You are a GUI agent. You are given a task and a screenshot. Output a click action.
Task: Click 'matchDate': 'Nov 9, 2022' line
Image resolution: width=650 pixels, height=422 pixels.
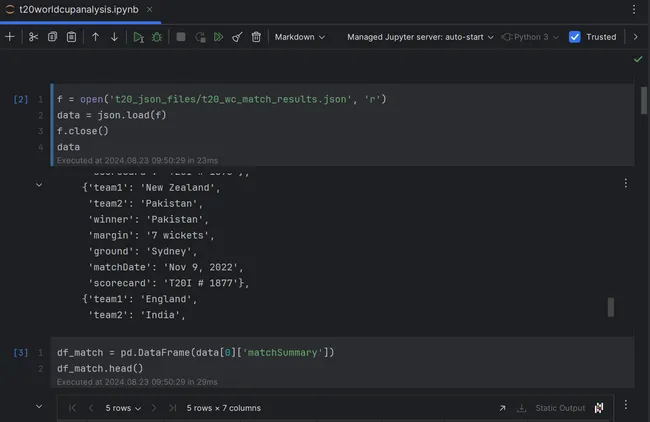tap(165, 267)
